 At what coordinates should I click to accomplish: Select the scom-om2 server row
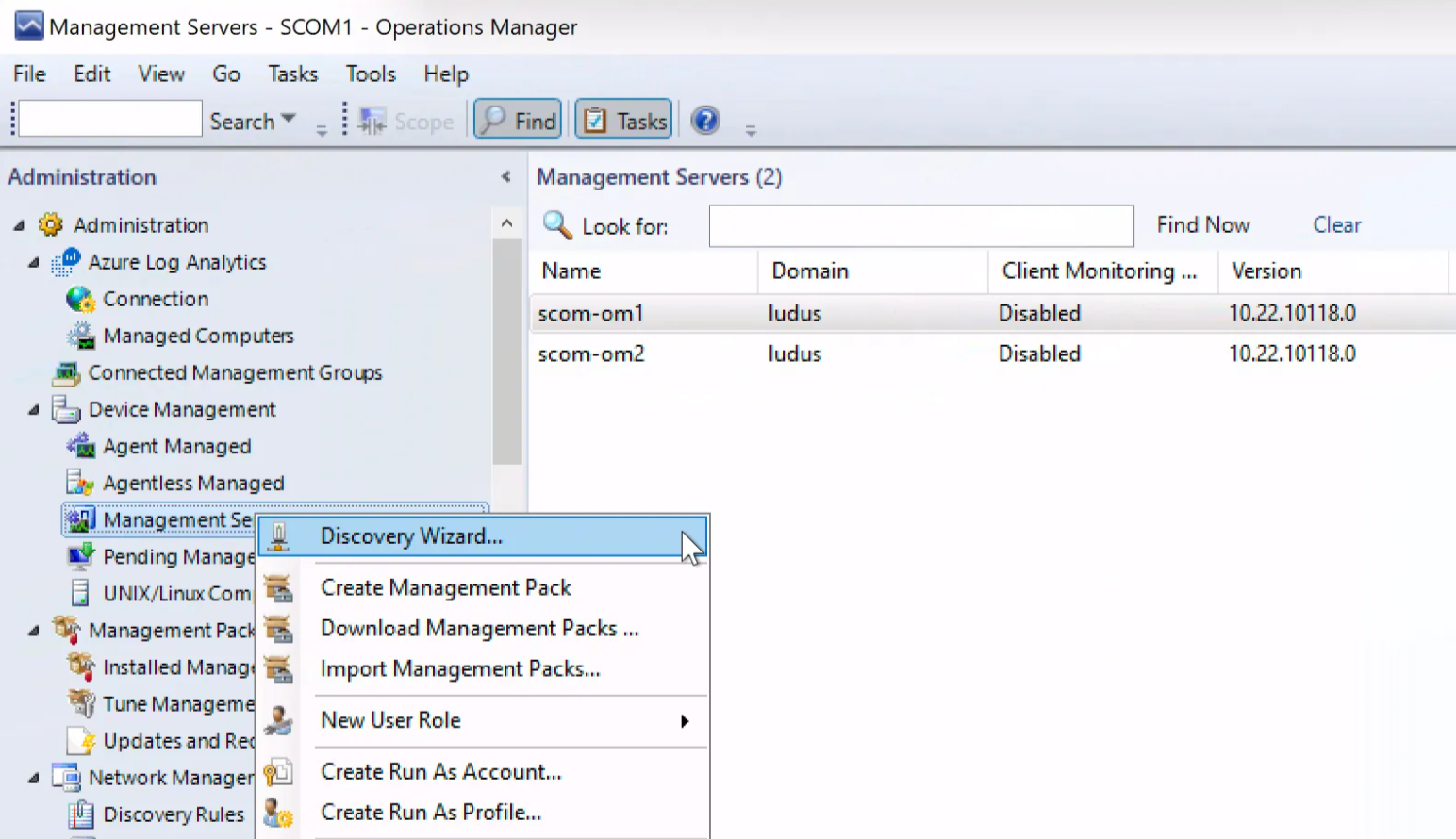point(591,354)
